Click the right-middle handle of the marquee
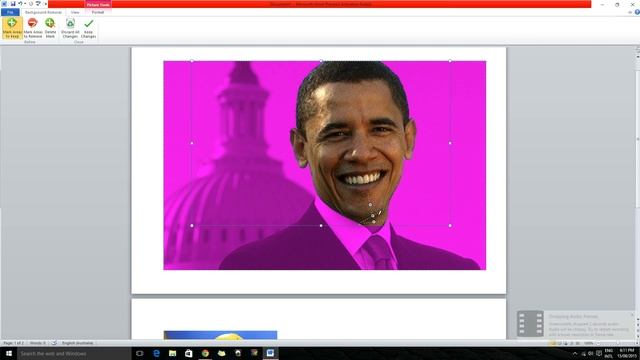The width and height of the screenshot is (640, 360). coord(450,143)
